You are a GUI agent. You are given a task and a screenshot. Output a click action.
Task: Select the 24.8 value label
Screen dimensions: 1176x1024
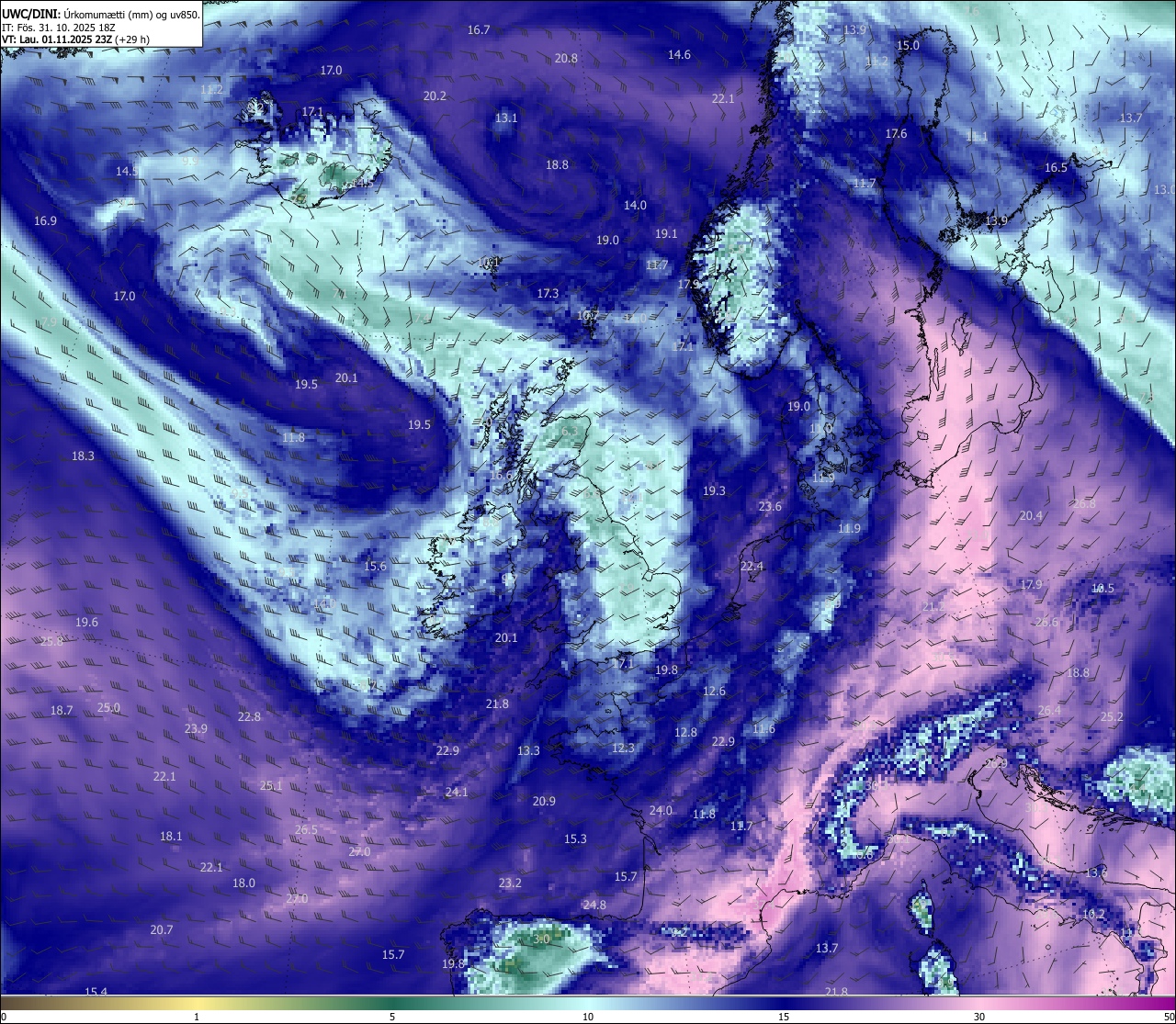click(x=594, y=905)
